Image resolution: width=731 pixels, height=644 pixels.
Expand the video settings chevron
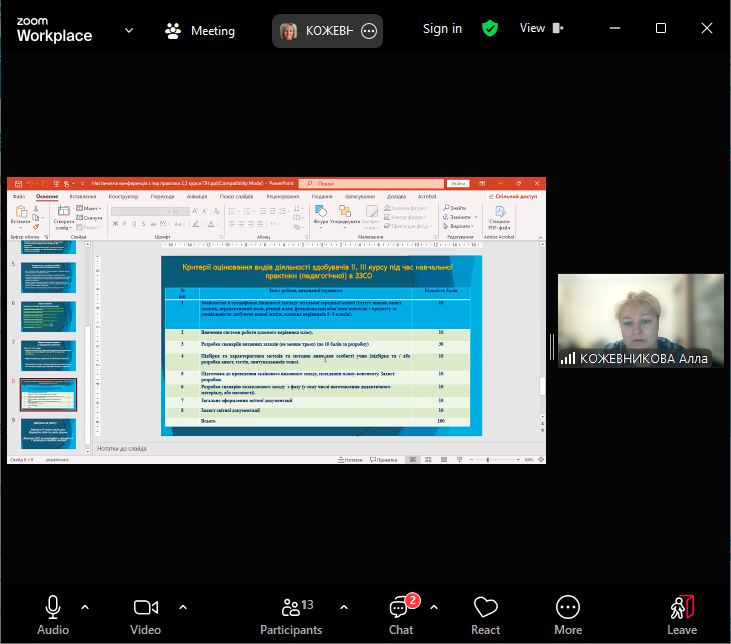coord(182,606)
